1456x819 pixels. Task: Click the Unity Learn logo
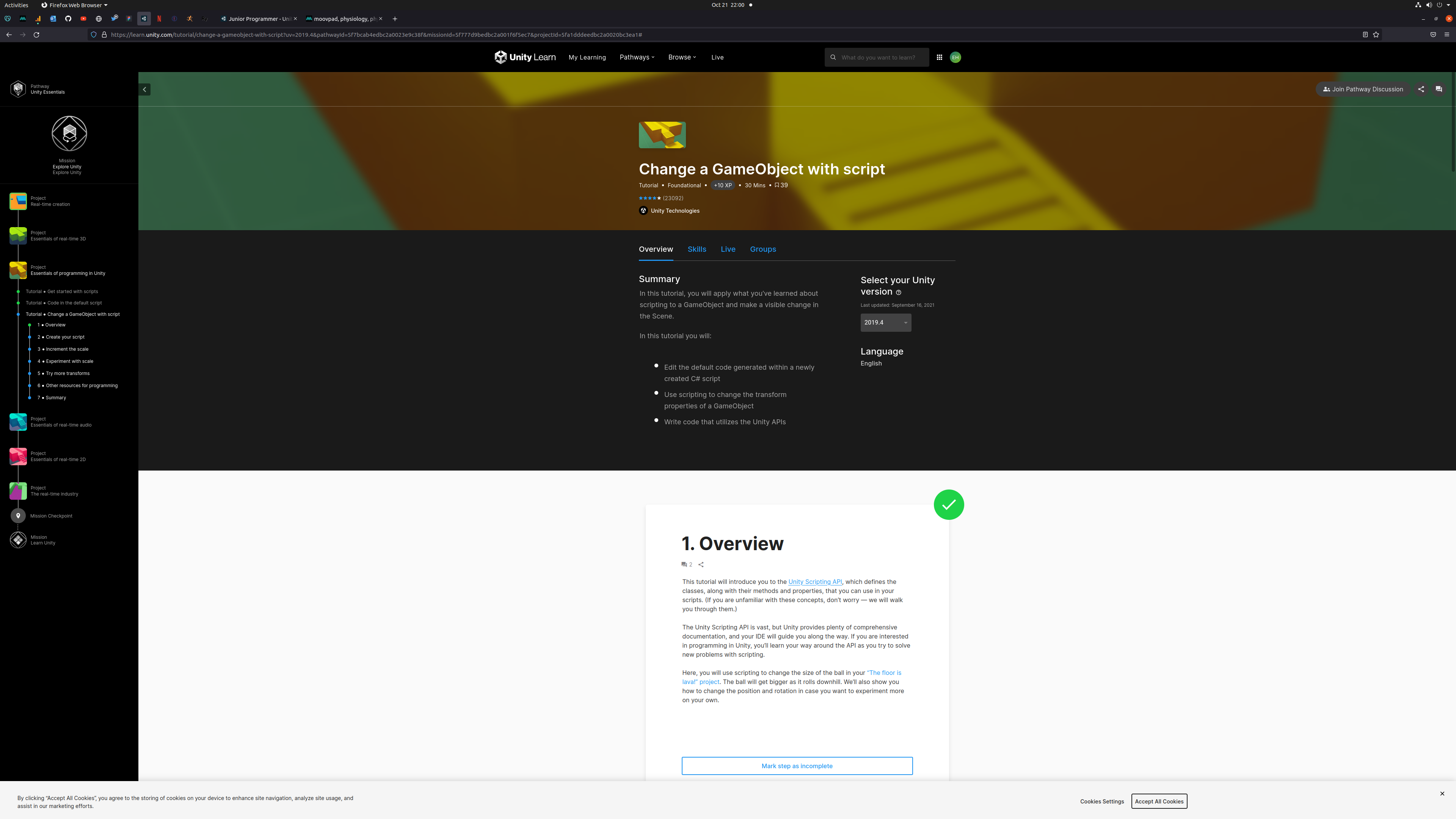[525, 57]
